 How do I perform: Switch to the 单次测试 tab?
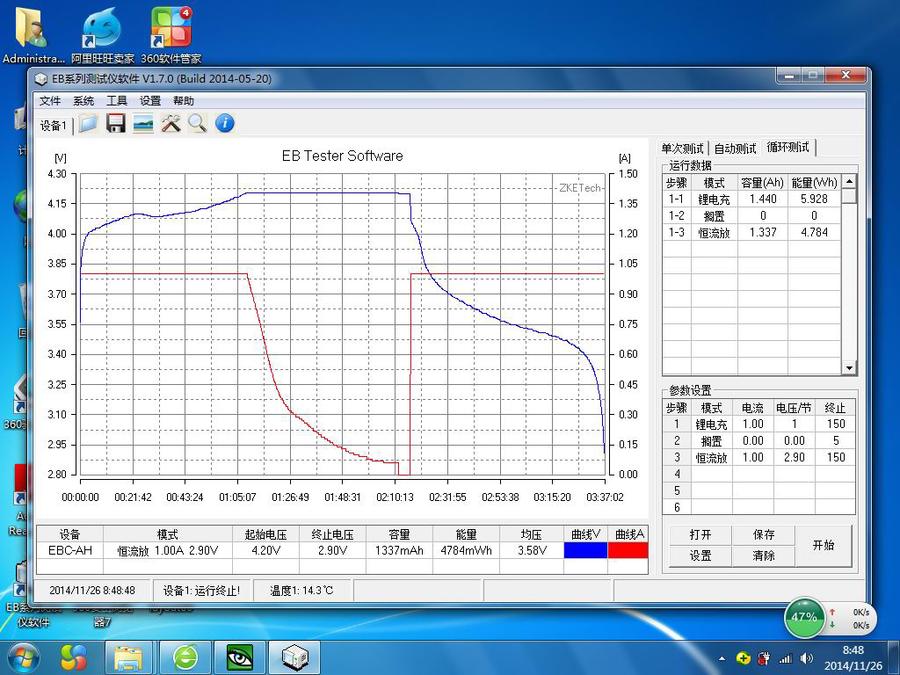[682, 149]
